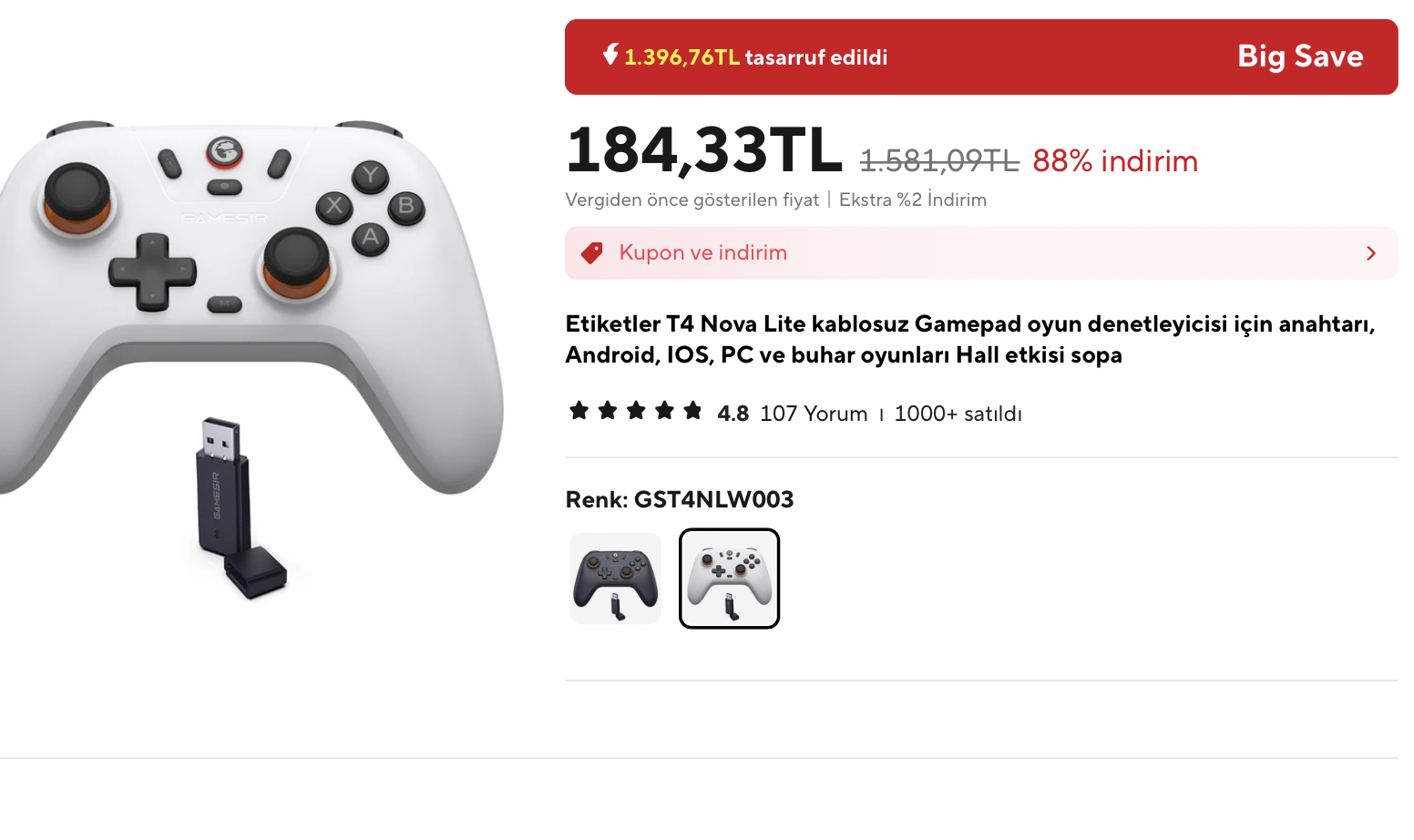Click the 4.8 rating score
The image size is (1414, 840).
(733, 414)
